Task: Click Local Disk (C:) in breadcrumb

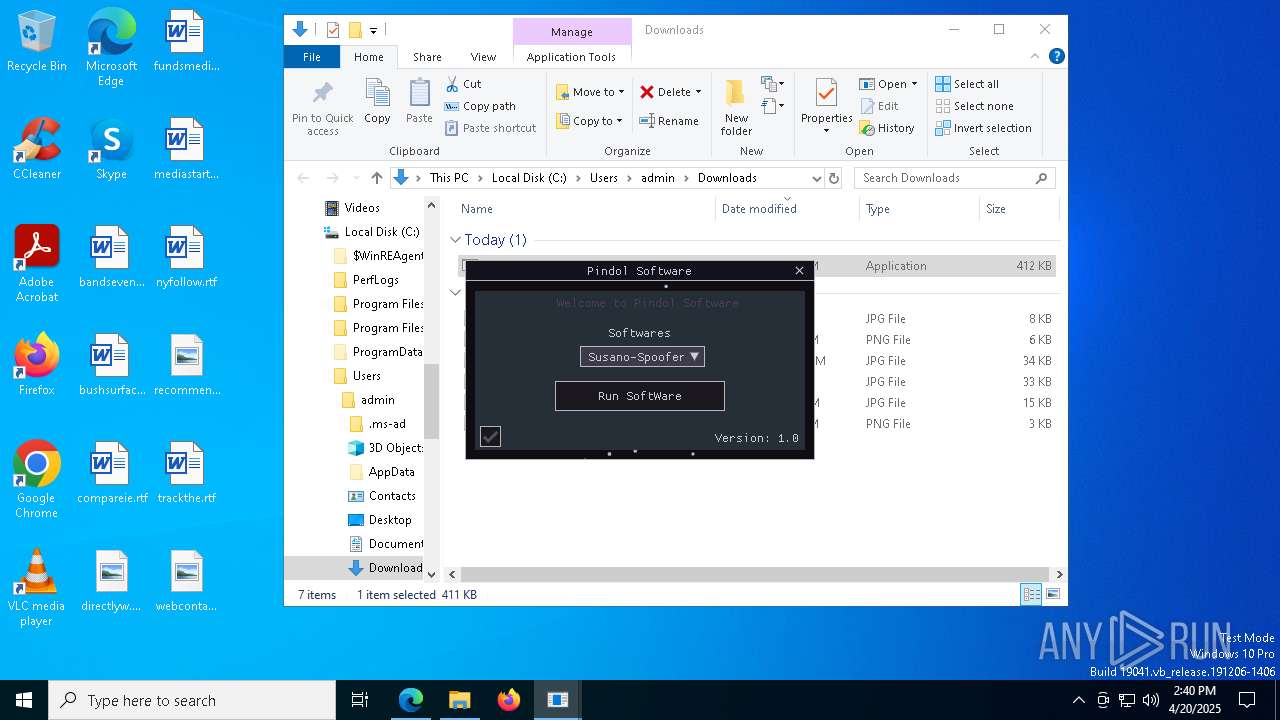Action: click(x=529, y=178)
